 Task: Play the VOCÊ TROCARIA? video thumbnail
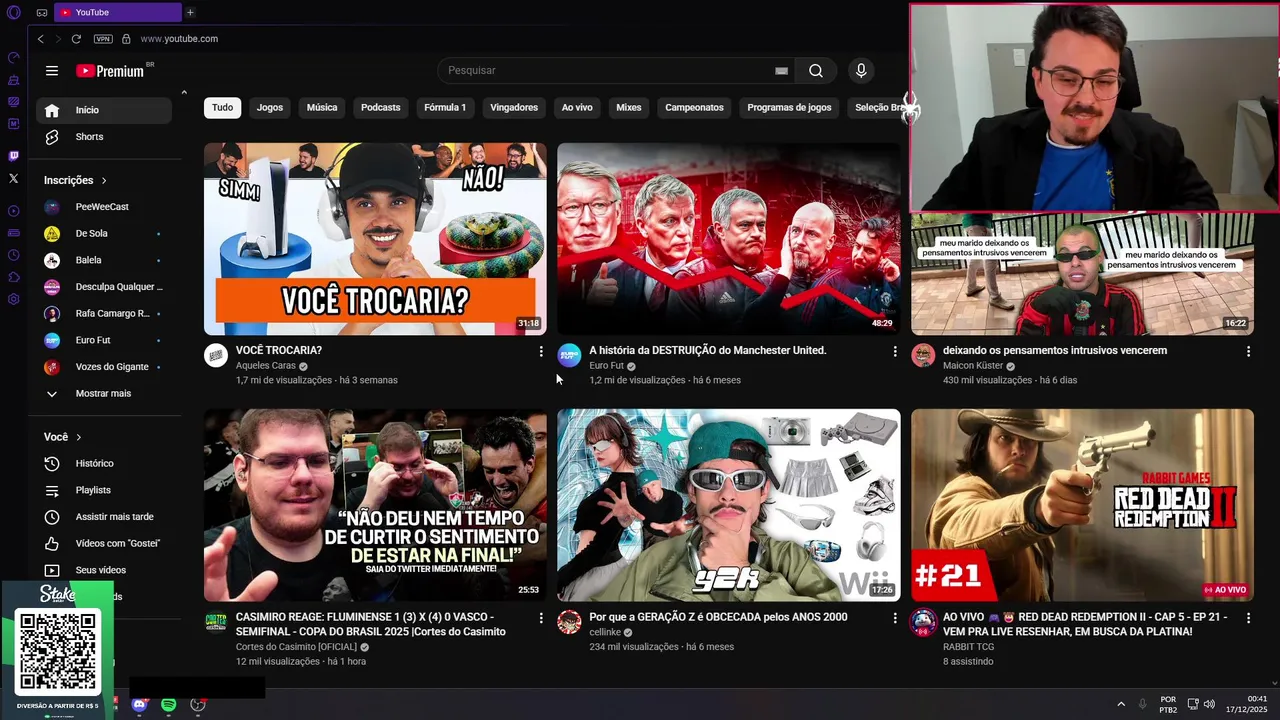click(375, 238)
